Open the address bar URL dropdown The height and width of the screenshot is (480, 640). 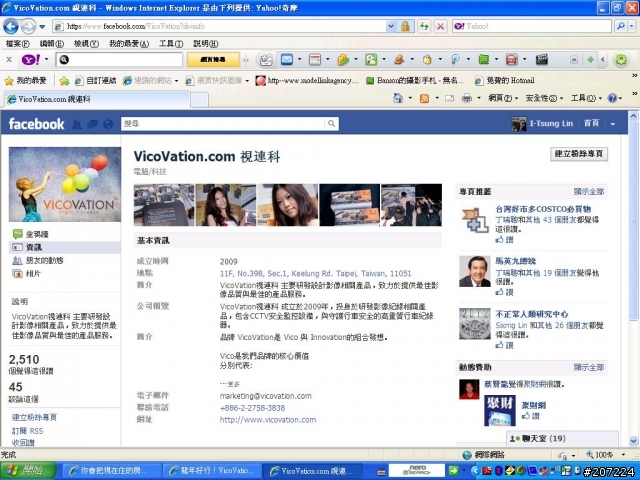[391, 27]
